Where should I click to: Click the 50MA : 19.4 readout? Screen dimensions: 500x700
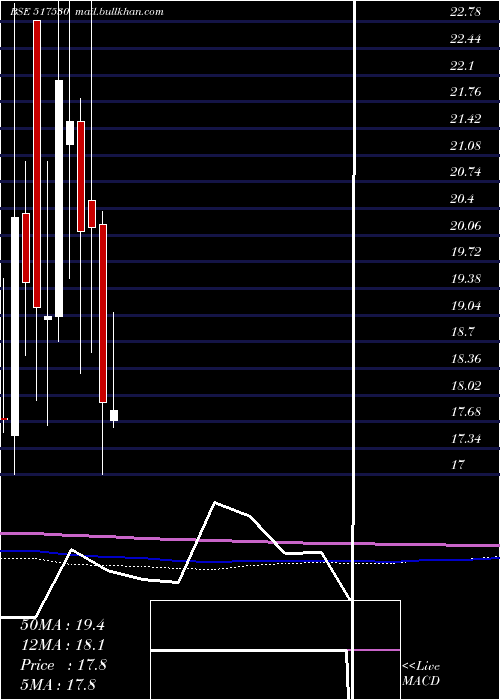pos(62,625)
